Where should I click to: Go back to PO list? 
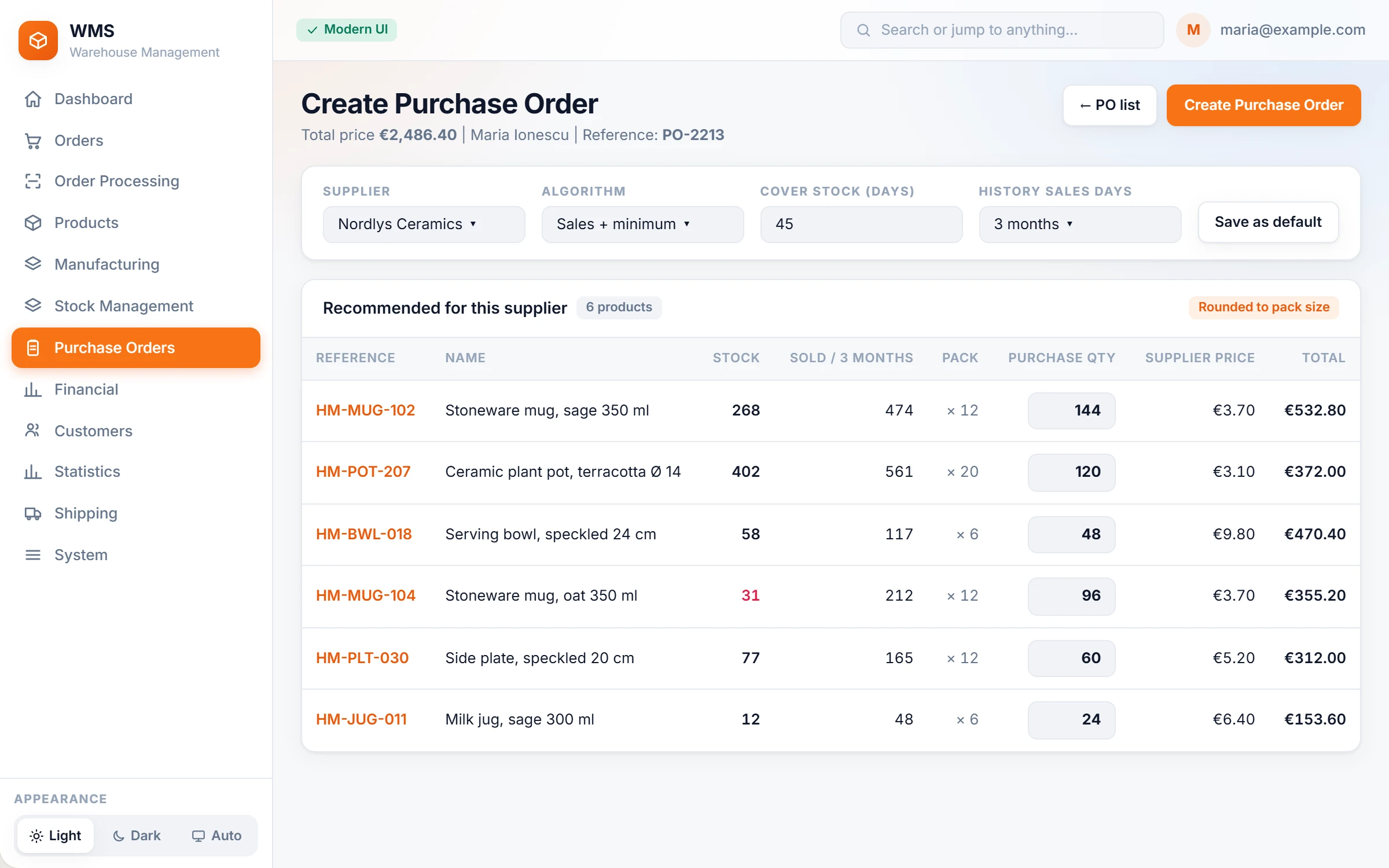[x=1109, y=105]
